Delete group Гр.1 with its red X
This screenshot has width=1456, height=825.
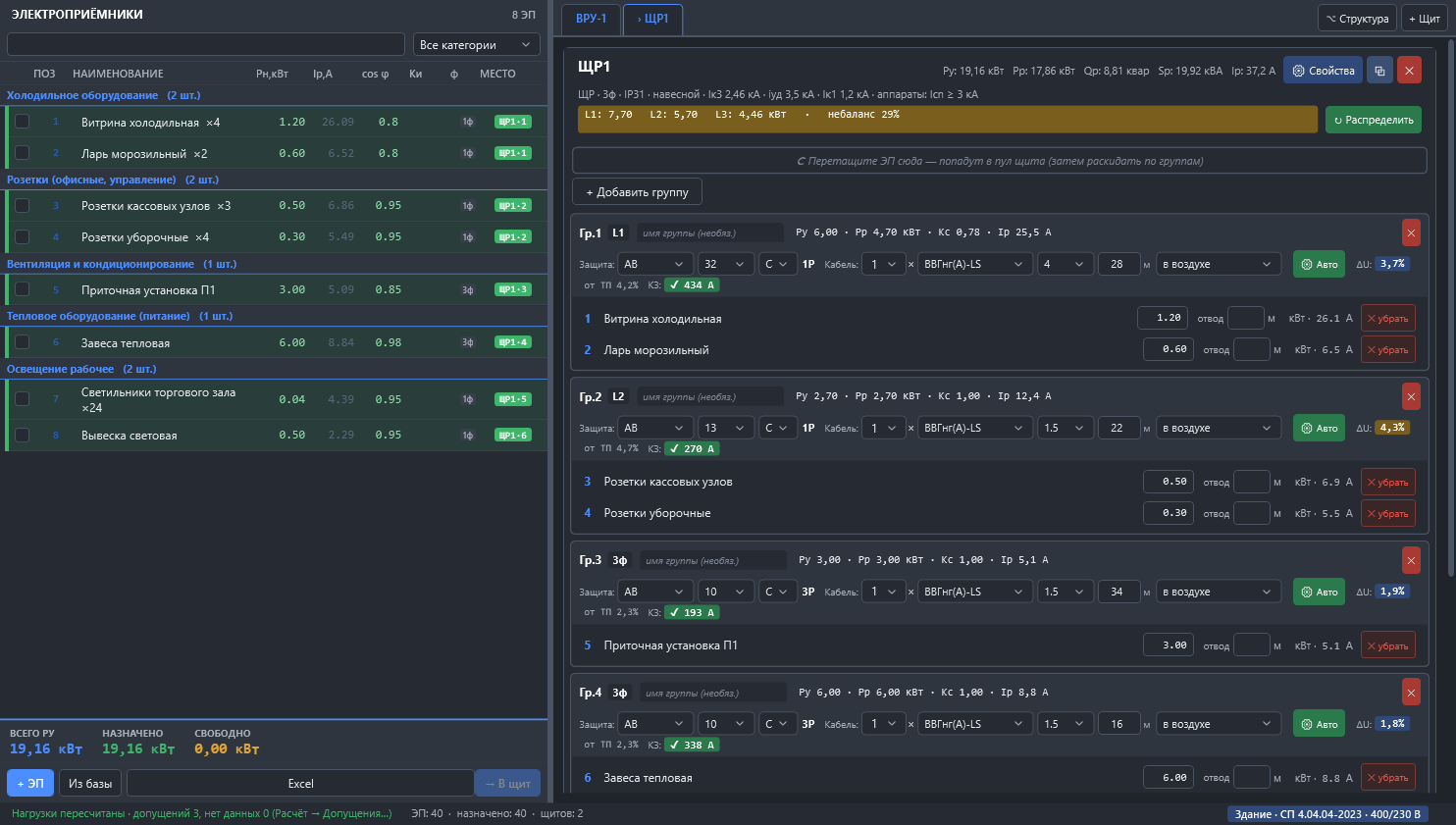coord(1411,232)
